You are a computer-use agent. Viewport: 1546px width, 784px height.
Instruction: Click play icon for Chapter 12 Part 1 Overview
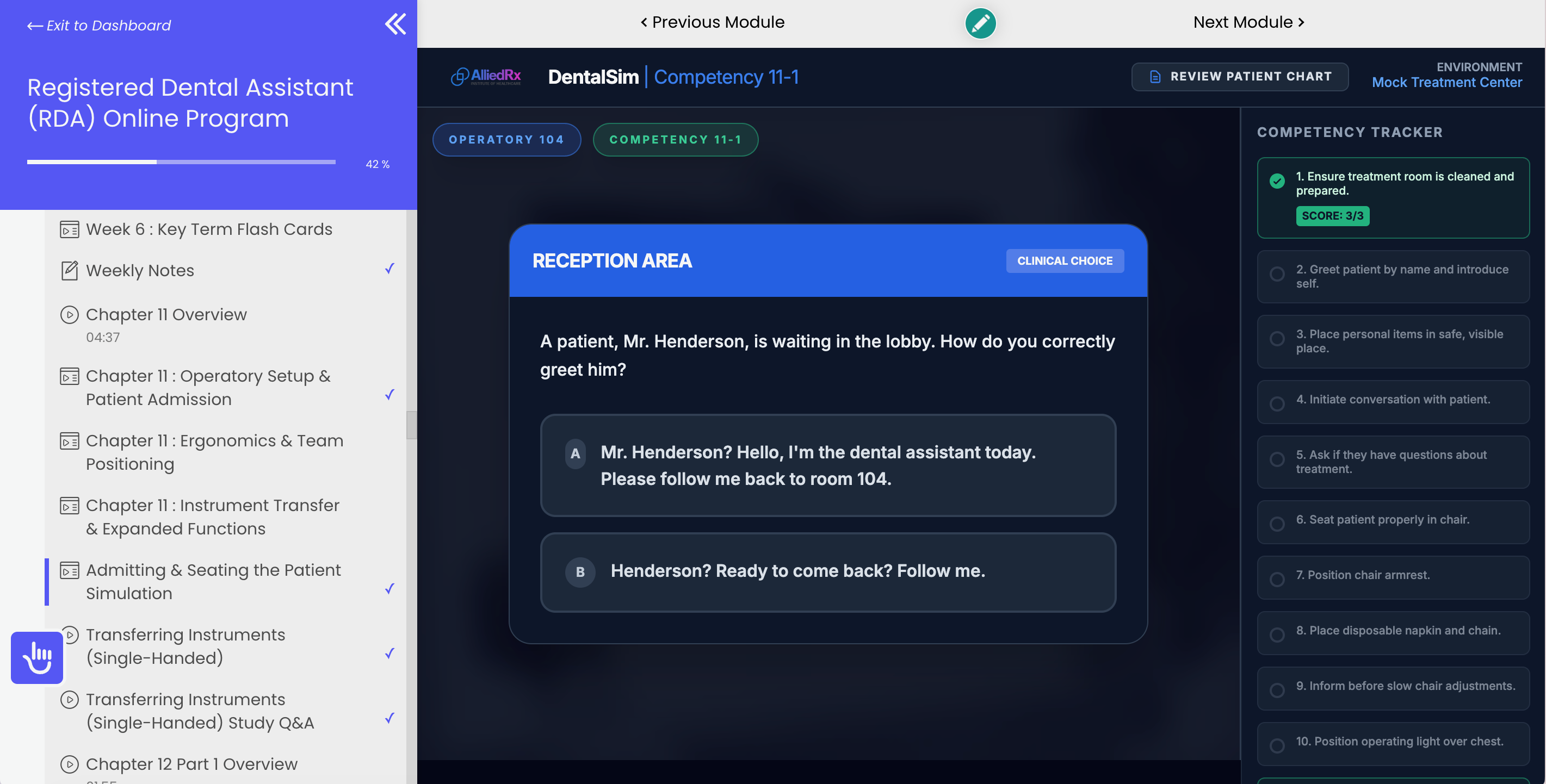click(70, 763)
